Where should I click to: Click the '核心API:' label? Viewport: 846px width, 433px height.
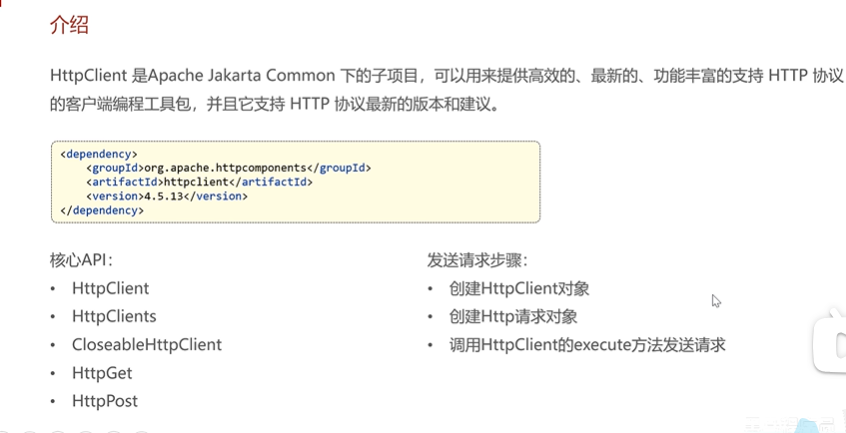click(81, 260)
